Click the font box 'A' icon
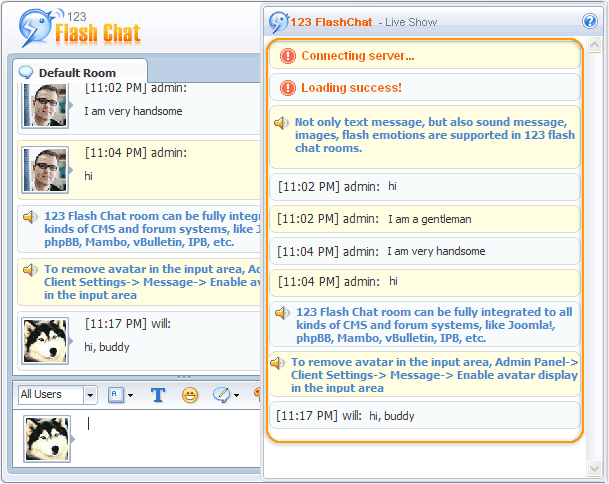609x484 pixels. tap(115, 395)
